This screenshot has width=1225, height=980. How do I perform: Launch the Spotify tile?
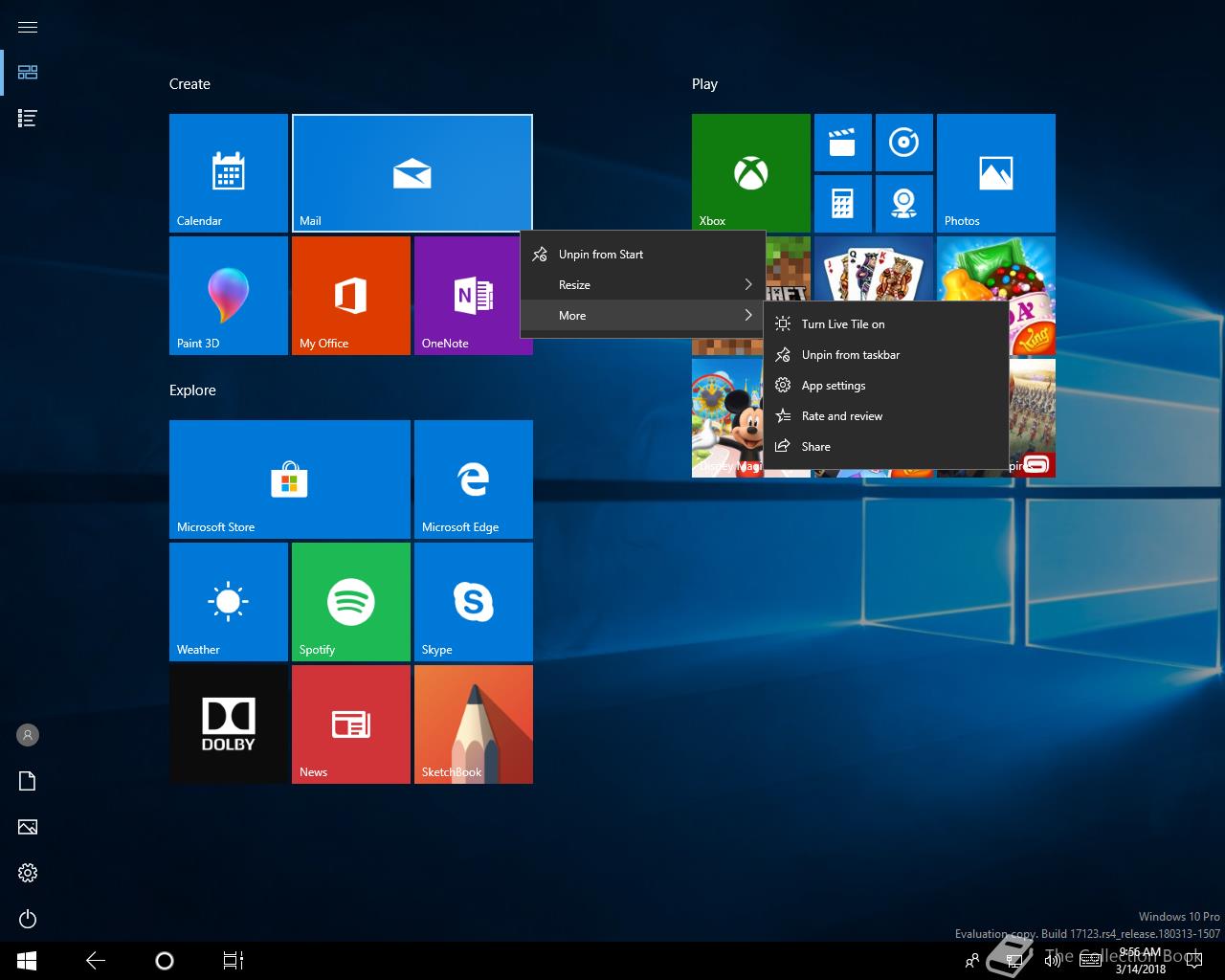pos(351,602)
